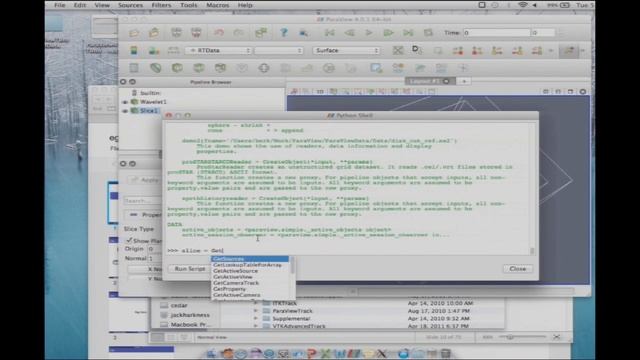Screen dimensions: 640x360
Task: Set view direction to -X icon
Action: [477, 51]
